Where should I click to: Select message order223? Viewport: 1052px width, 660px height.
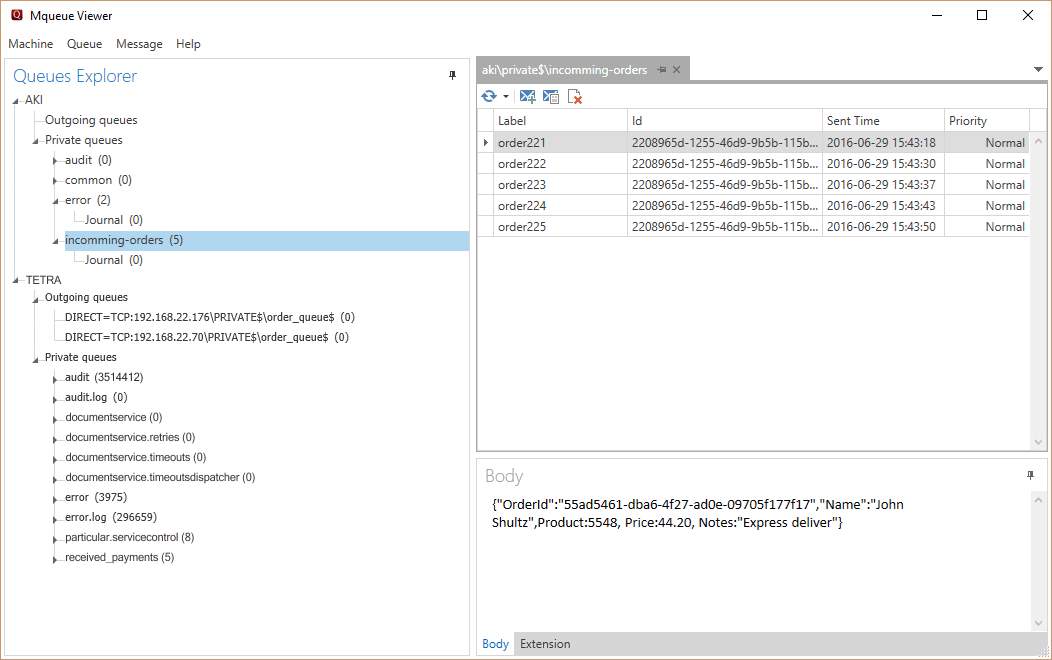(753, 184)
